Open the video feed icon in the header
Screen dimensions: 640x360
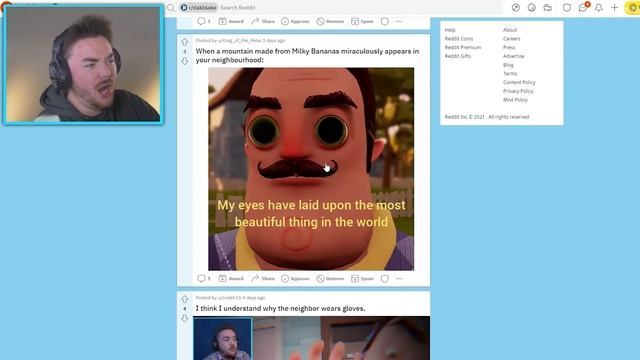[x=547, y=7]
